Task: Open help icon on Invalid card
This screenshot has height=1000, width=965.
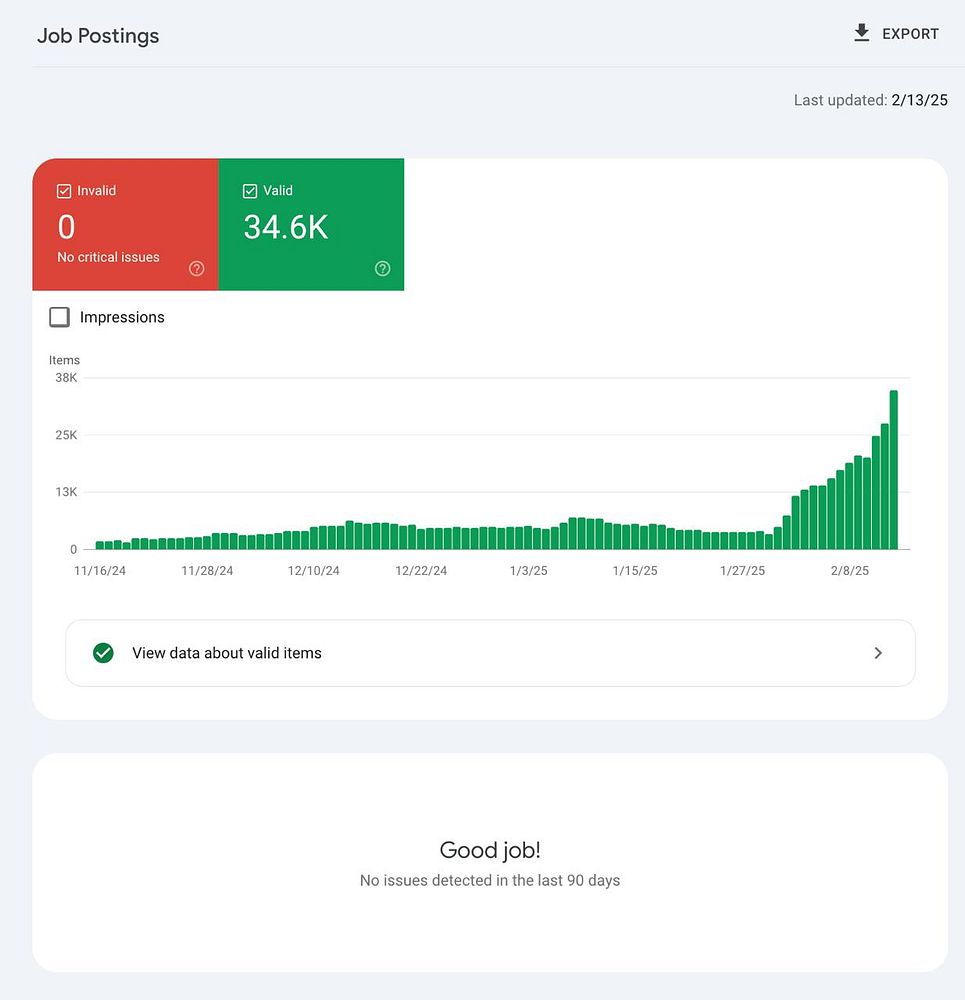Action: point(197,268)
